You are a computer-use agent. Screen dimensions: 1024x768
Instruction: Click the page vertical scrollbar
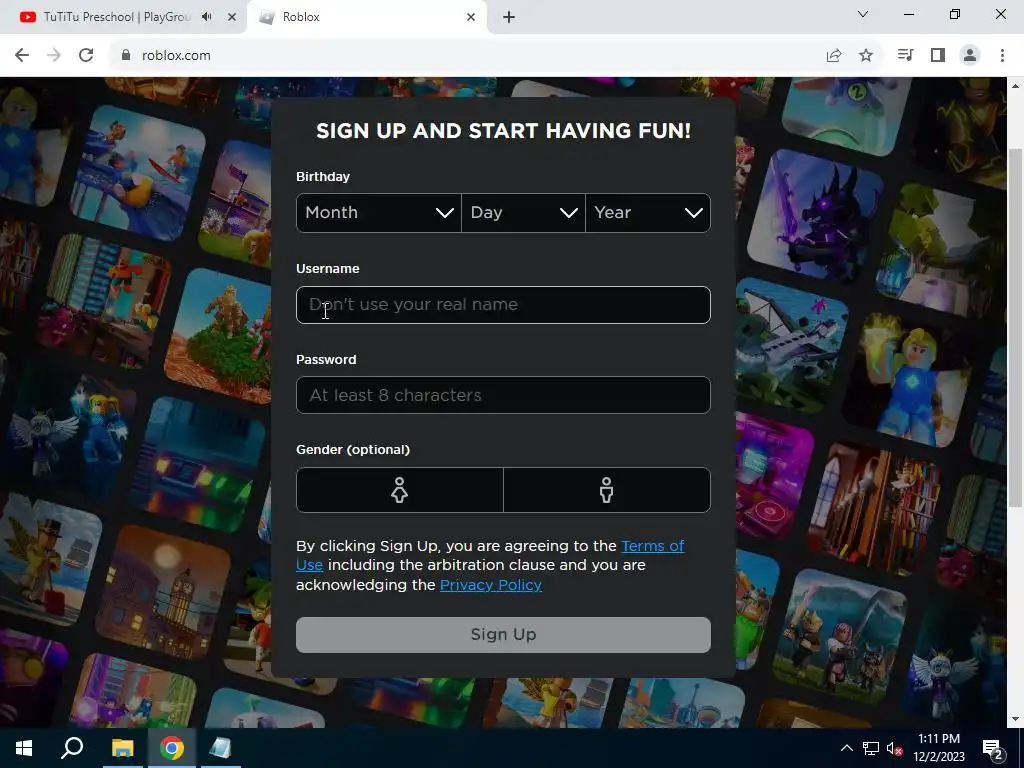coord(1016,327)
